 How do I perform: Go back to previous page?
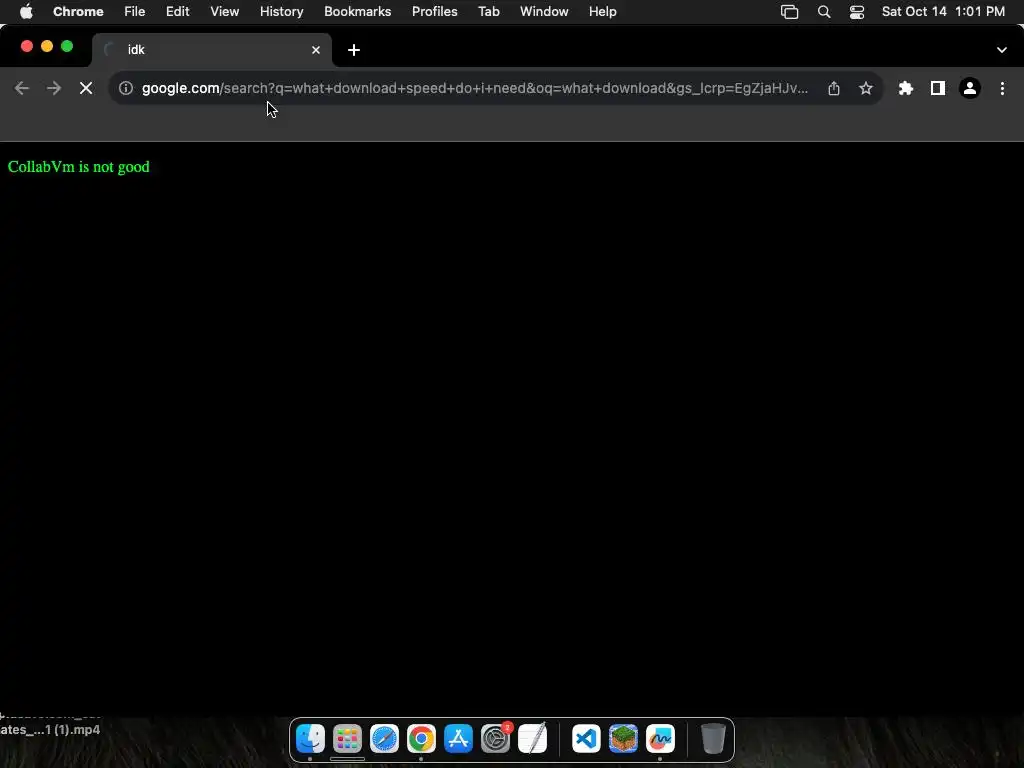point(22,88)
